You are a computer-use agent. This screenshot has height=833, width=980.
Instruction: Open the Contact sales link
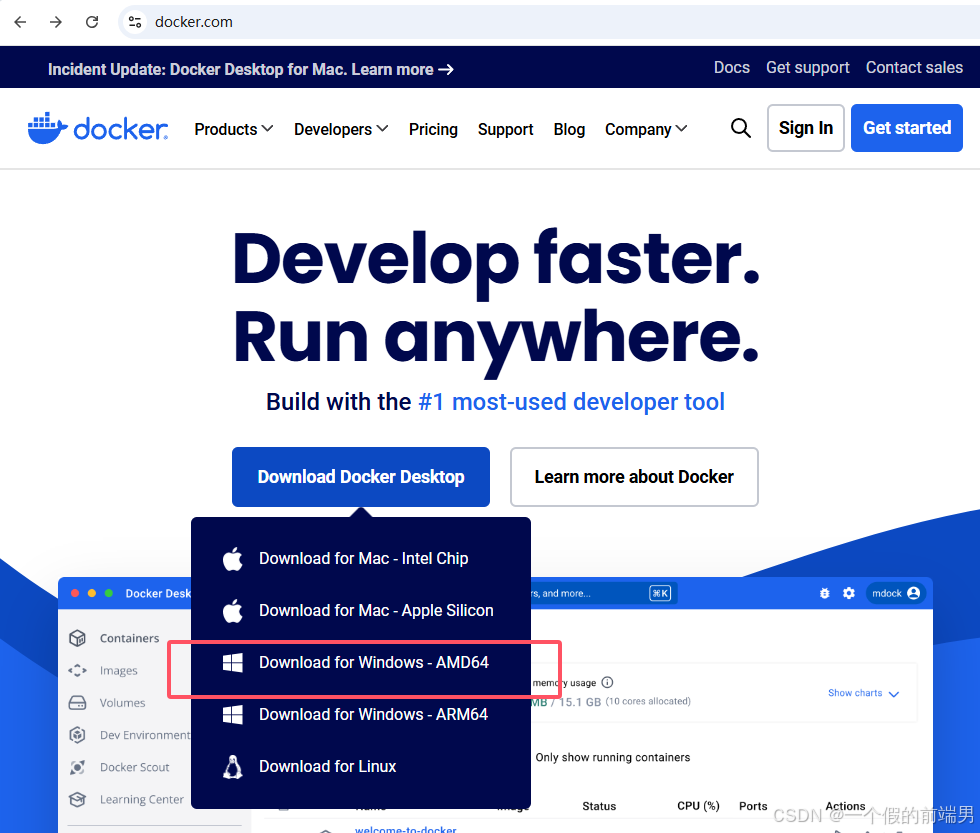pos(914,67)
